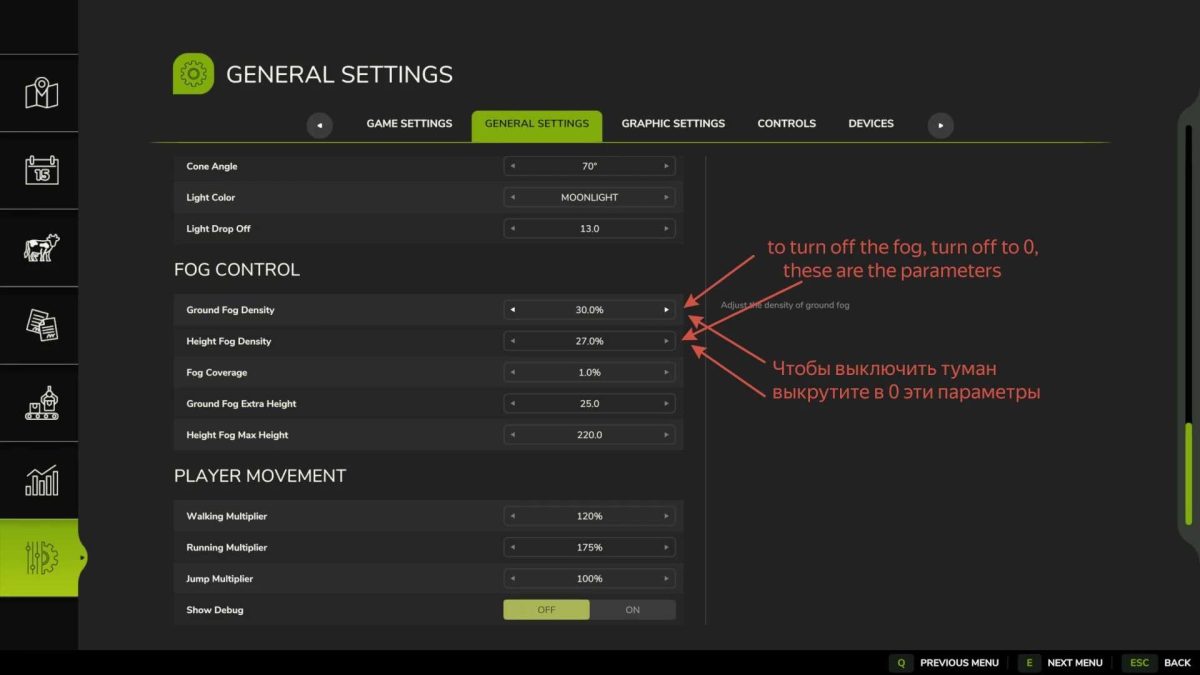This screenshot has height=675, width=1200.
Task: Open the left circular arrow beside the tab row
Action: [x=320, y=124]
